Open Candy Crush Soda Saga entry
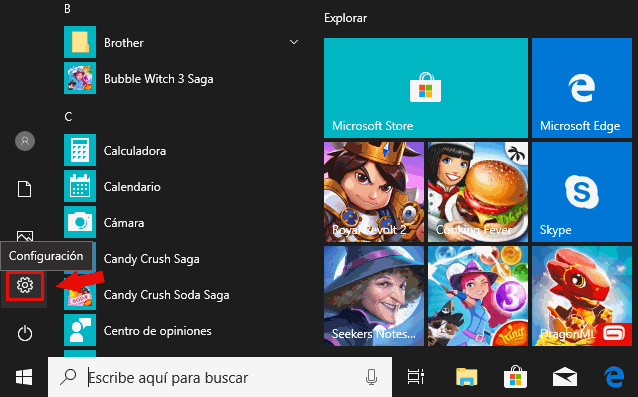This screenshot has height=397, width=638. [x=166, y=294]
